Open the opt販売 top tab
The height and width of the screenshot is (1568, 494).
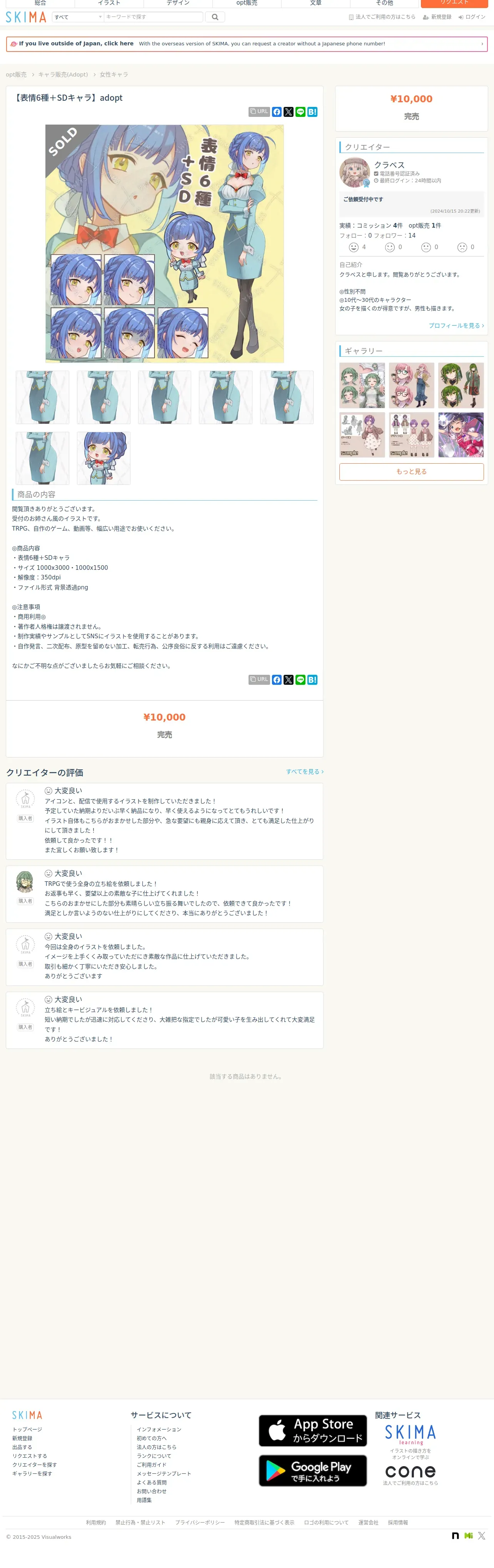(247, 3)
